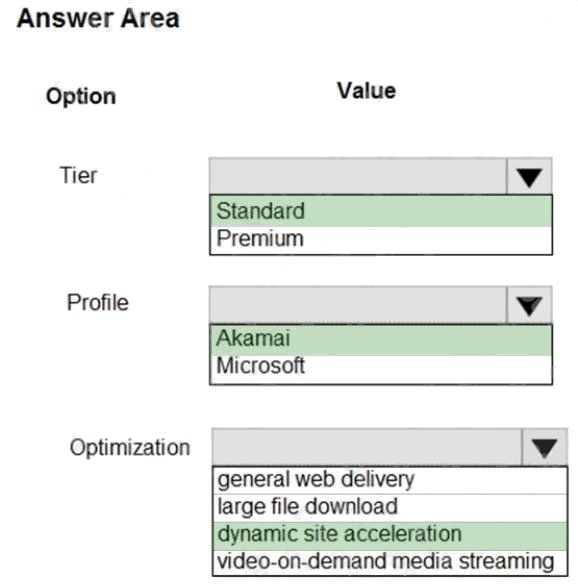Click the Option column header
The width and height of the screenshot is (578, 586).
[81, 97]
